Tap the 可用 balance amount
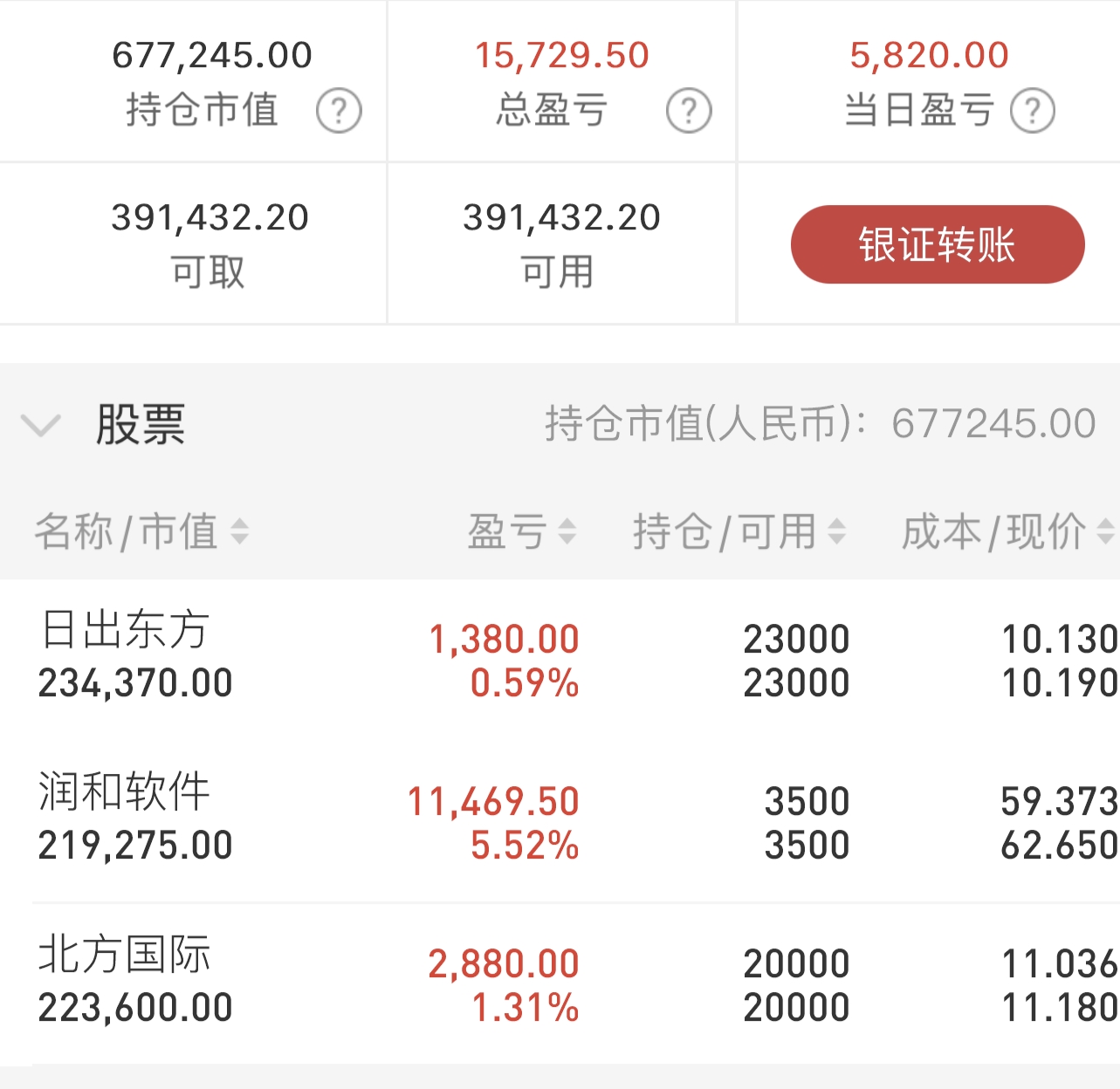The image size is (1120, 1089). pos(562,217)
